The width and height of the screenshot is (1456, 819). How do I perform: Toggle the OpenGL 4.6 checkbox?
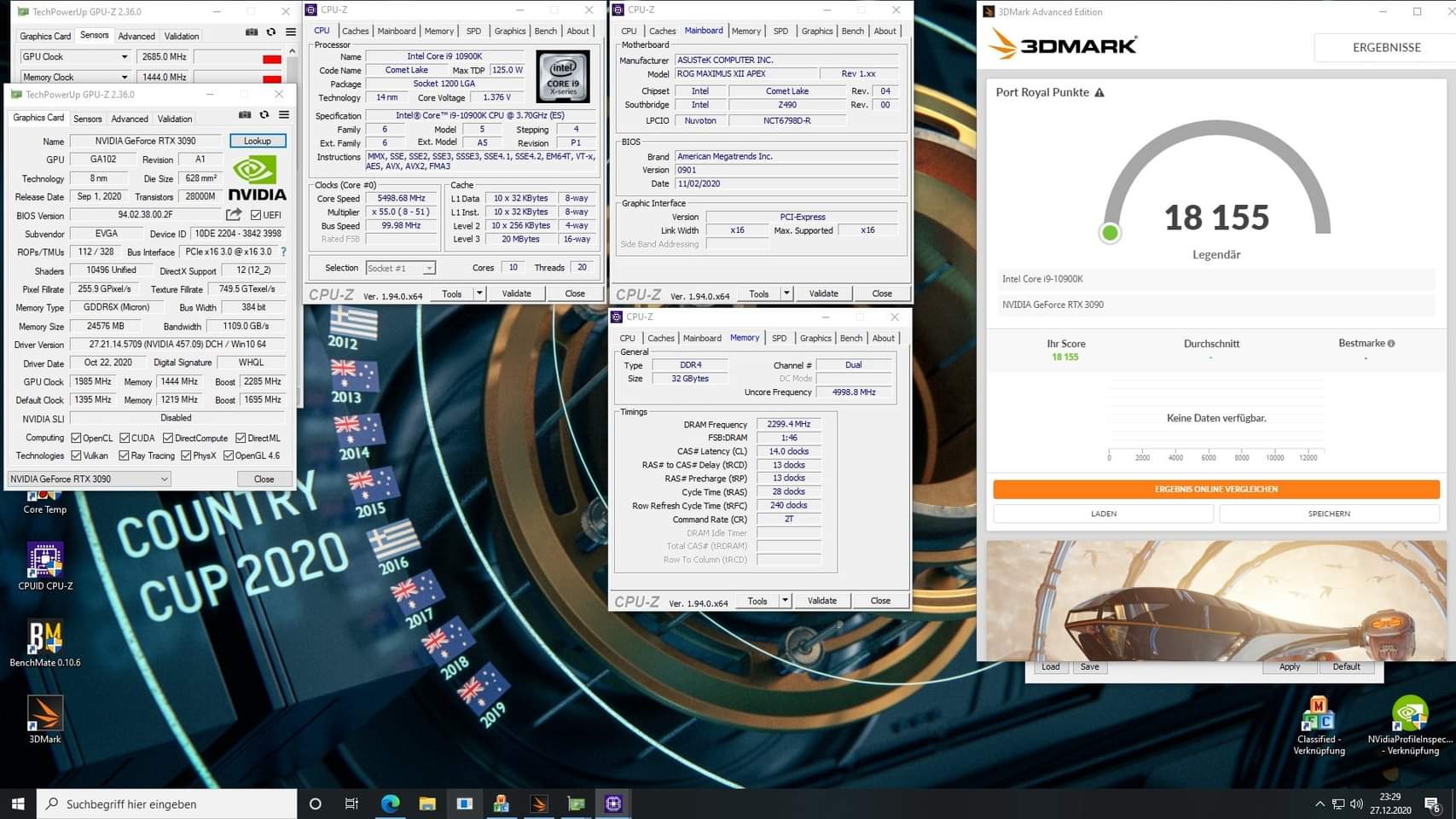229,456
